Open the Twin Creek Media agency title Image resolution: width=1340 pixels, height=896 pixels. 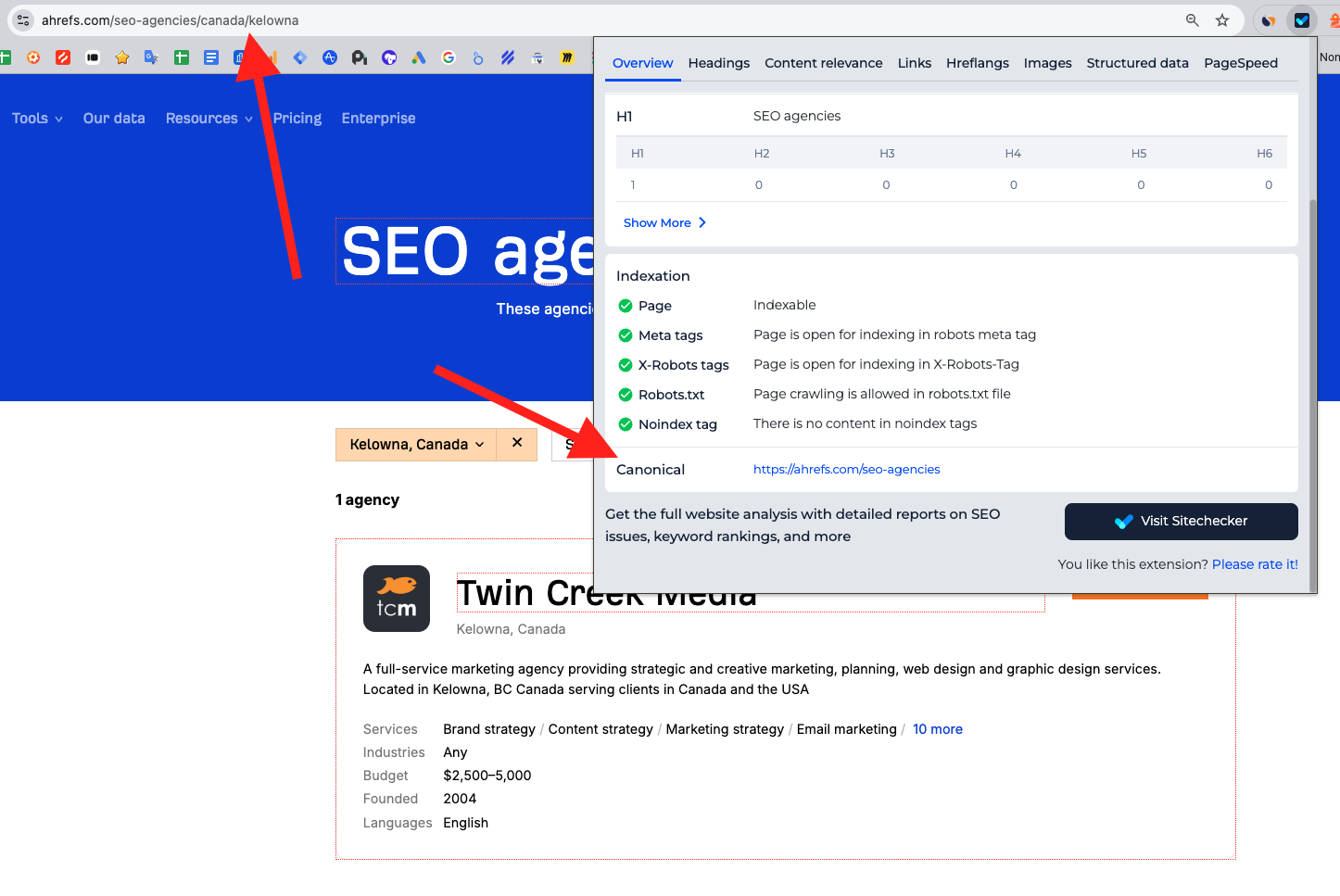607,593
